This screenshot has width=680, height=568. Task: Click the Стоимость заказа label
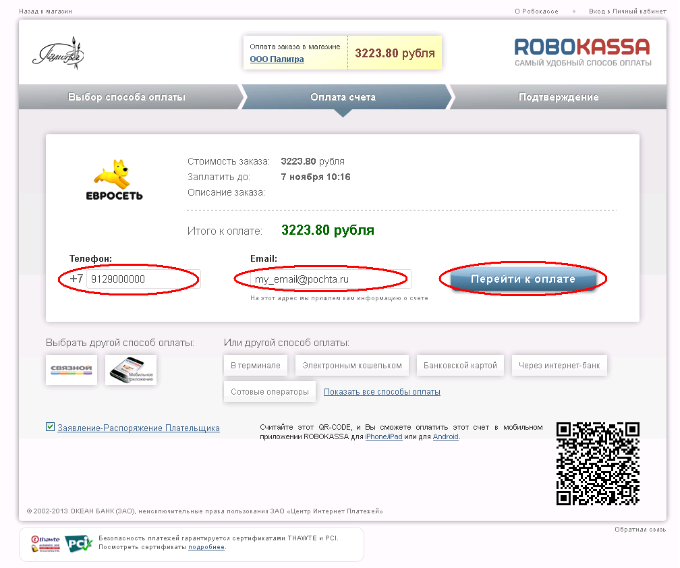pyautogui.click(x=228, y=161)
